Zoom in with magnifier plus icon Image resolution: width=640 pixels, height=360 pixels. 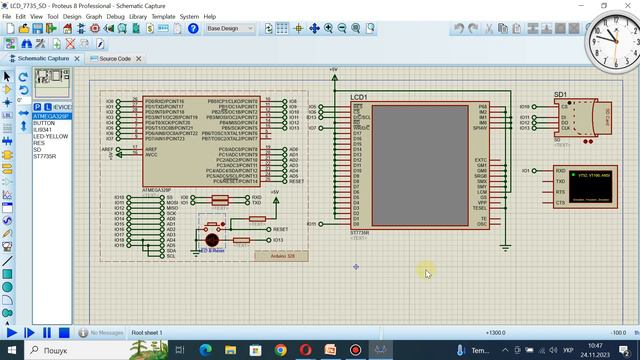[328, 29]
